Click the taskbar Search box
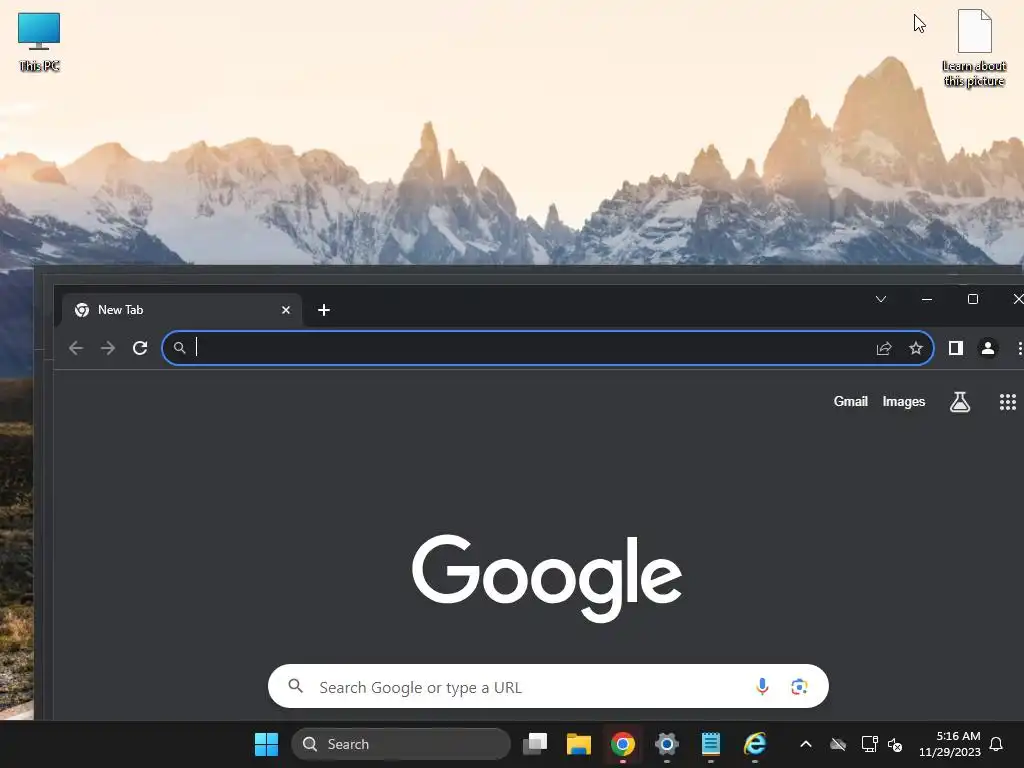This screenshot has width=1024, height=768. click(x=401, y=744)
